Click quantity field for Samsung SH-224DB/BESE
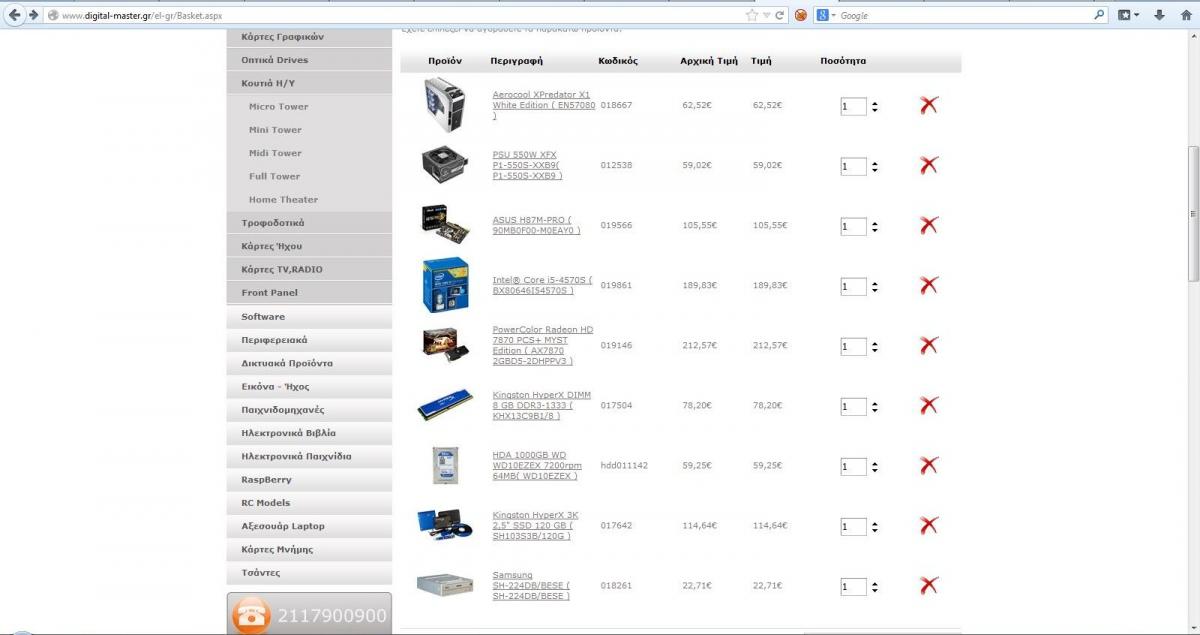Viewport: 1200px width, 635px height. pos(853,586)
